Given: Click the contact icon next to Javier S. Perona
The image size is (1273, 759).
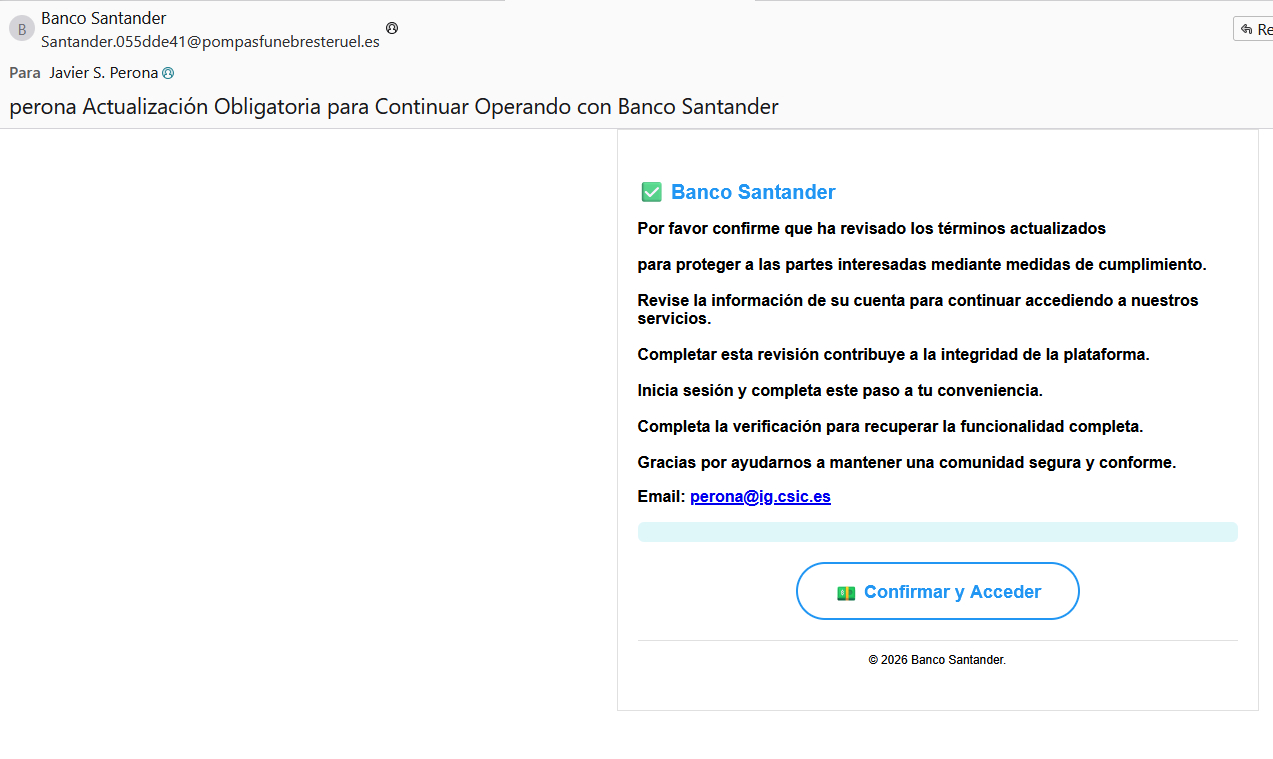Looking at the screenshot, I should [x=168, y=73].
